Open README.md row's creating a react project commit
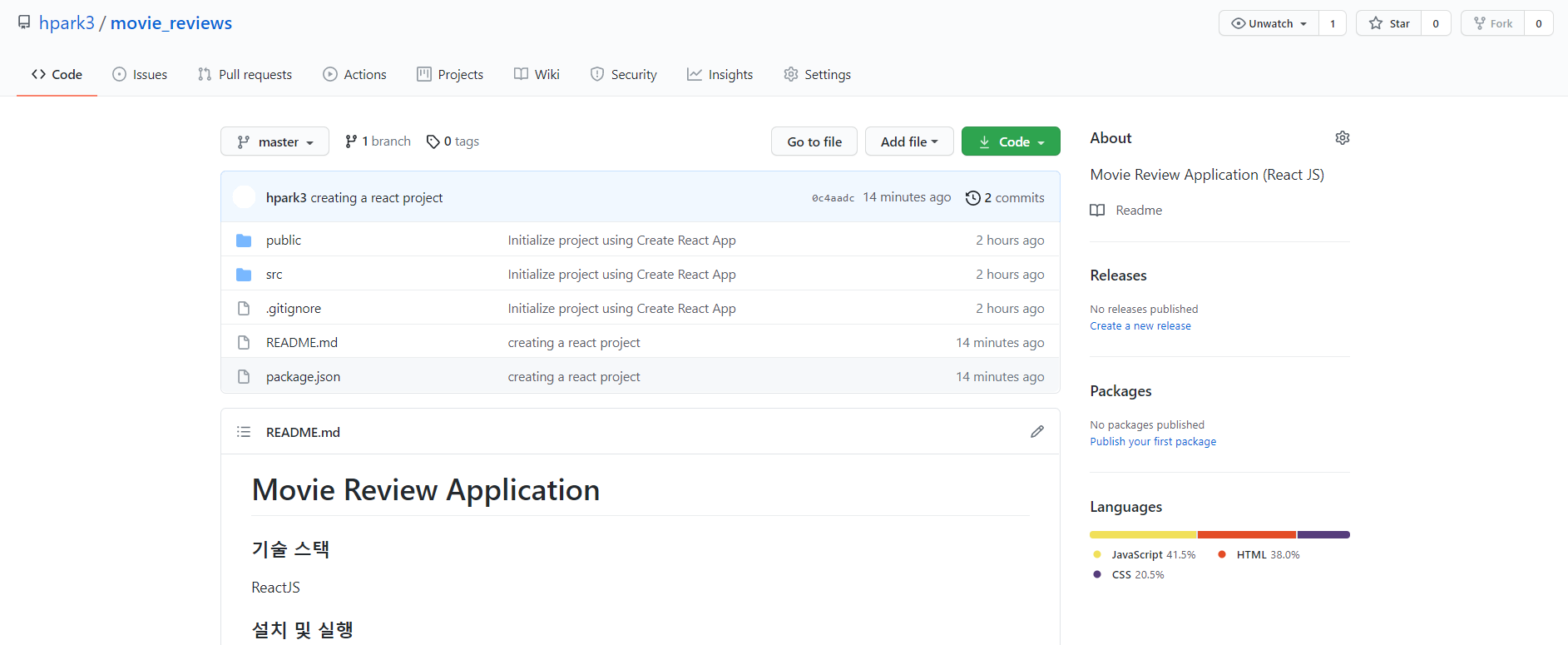Image resolution: width=1568 pixels, height=645 pixels. [x=574, y=342]
